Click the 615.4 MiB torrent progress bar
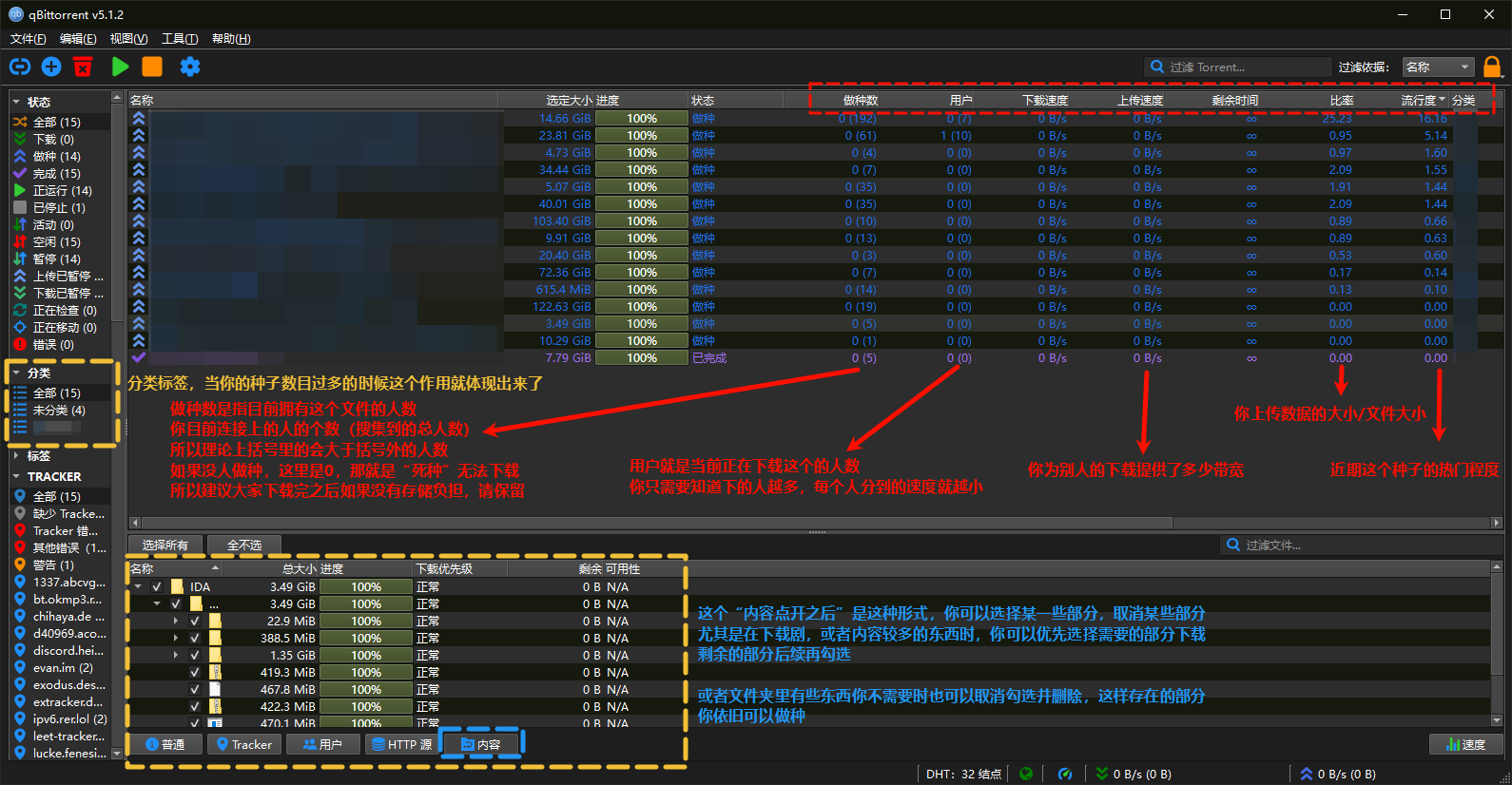 tap(642, 290)
